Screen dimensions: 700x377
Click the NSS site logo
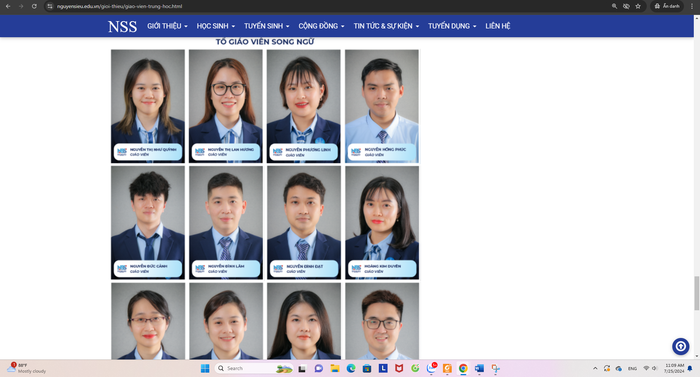coord(122,26)
